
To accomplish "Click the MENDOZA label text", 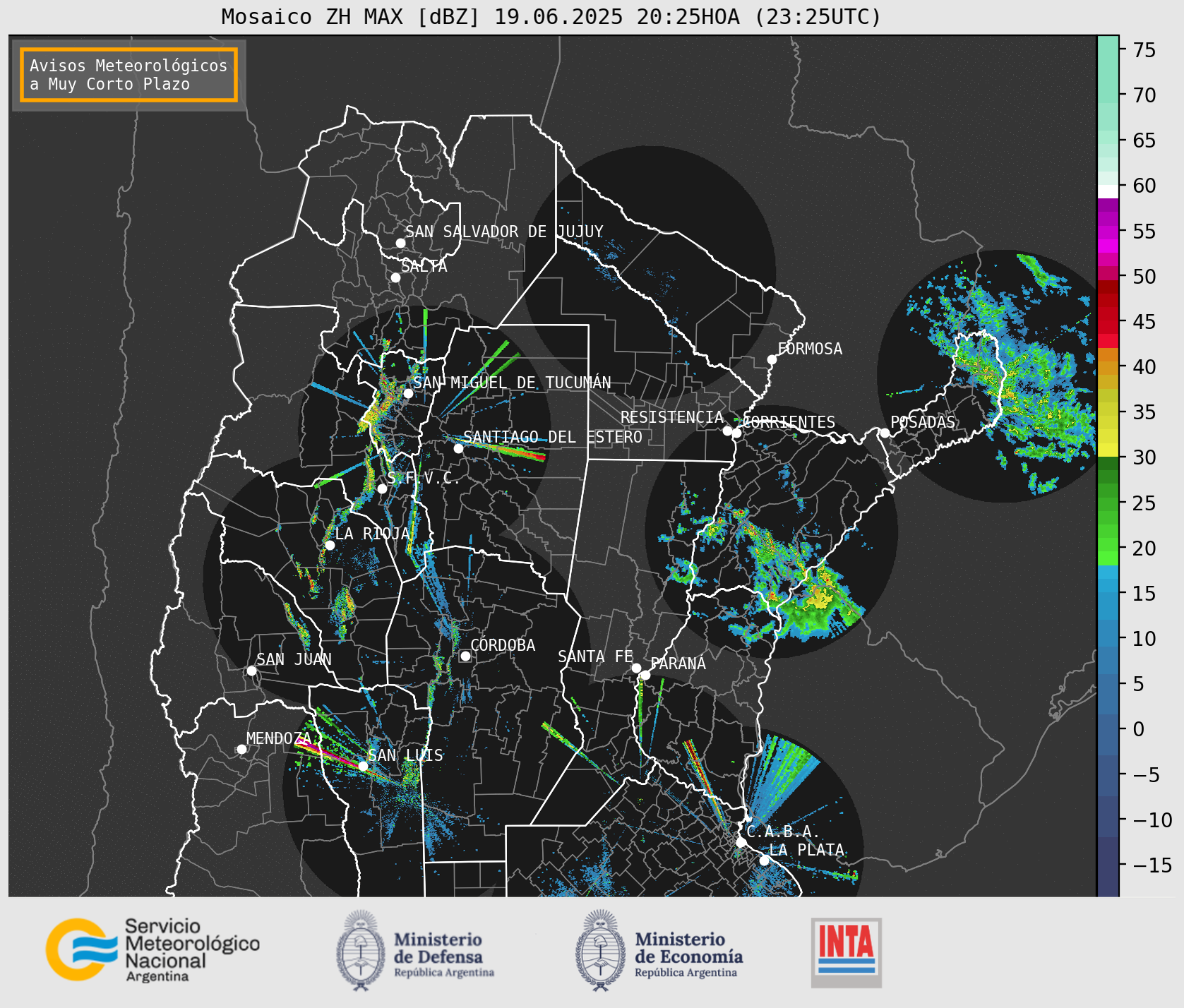I will click(x=279, y=738).
